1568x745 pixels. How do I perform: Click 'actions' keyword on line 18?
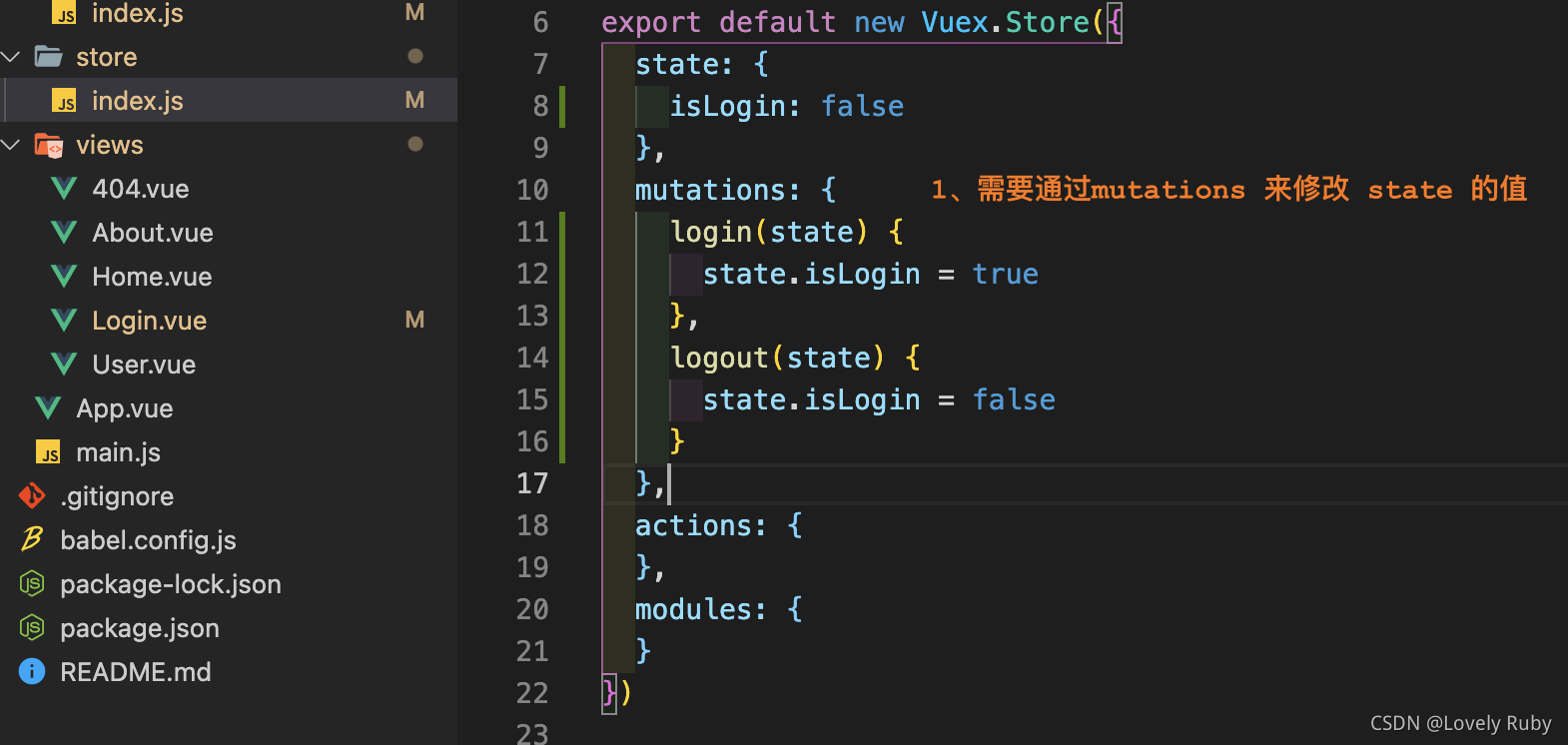tap(693, 525)
